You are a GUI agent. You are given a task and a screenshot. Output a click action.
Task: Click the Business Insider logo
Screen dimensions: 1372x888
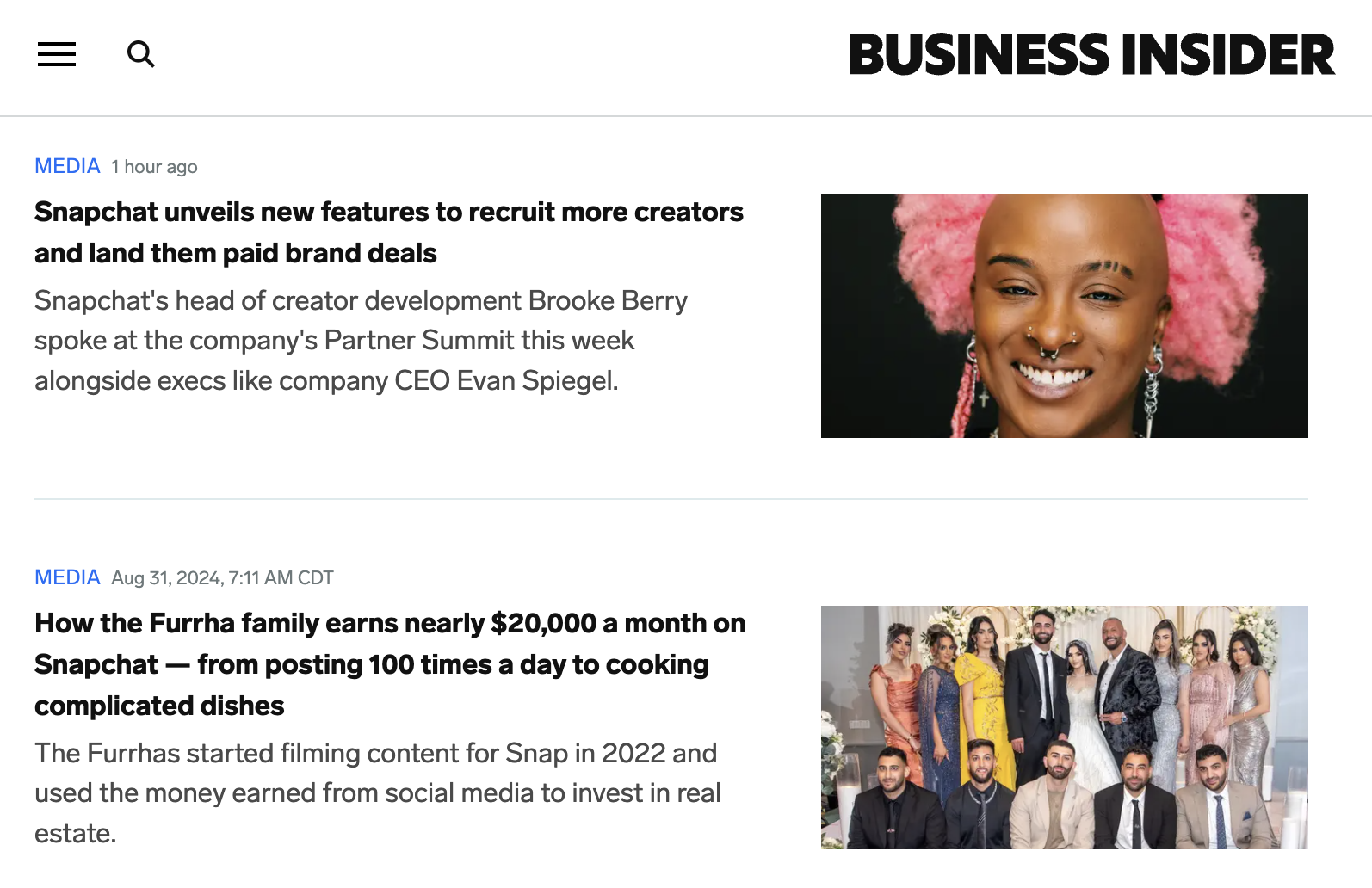(x=1089, y=54)
